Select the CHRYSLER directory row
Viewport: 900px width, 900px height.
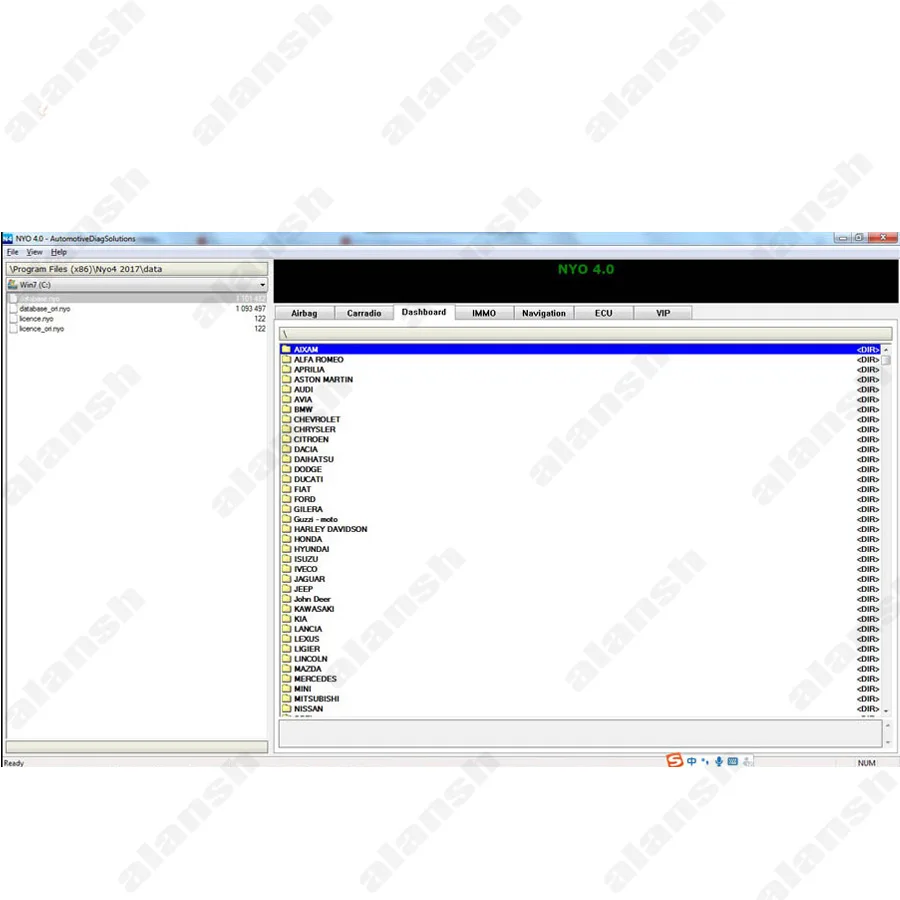click(580, 429)
